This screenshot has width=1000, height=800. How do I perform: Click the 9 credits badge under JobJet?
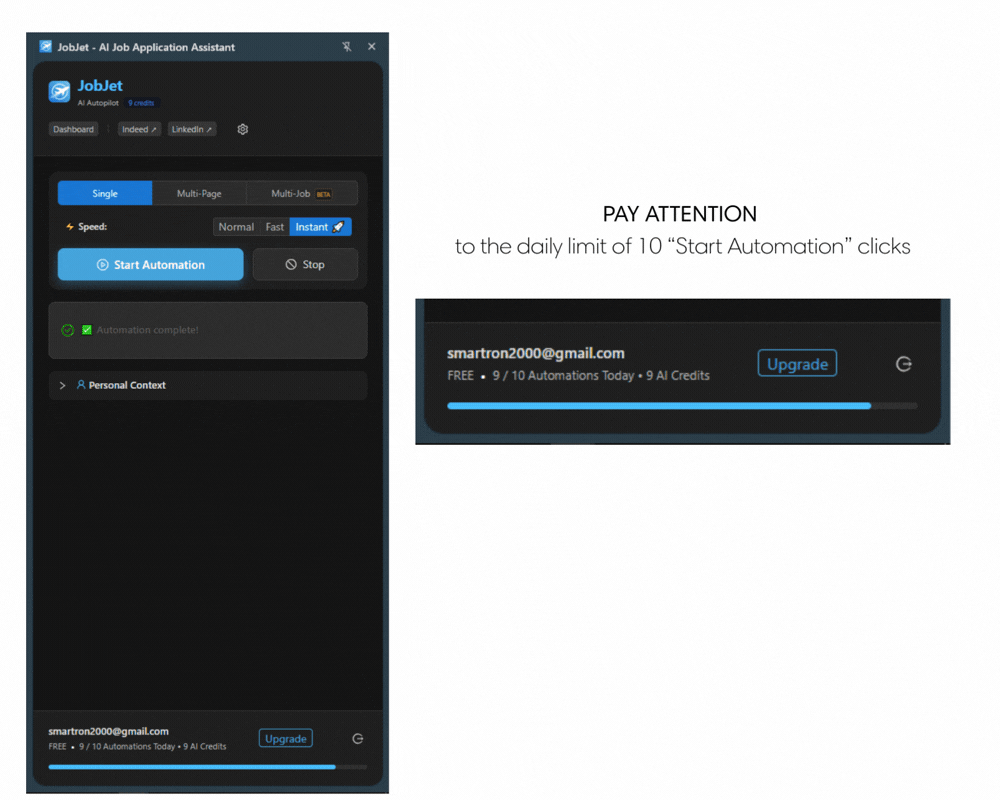click(141, 103)
